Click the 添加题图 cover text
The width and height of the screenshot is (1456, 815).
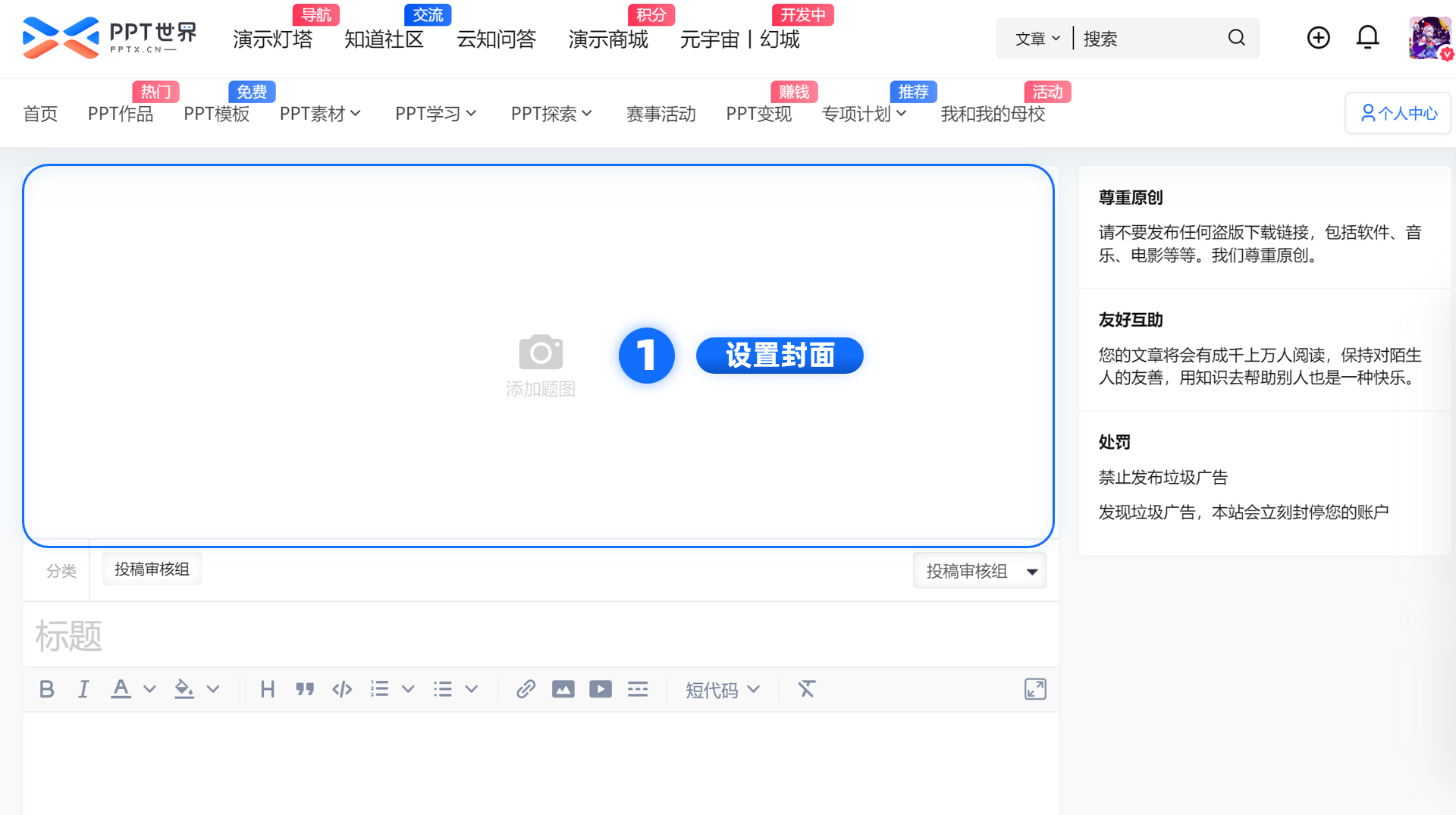(x=541, y=389)
